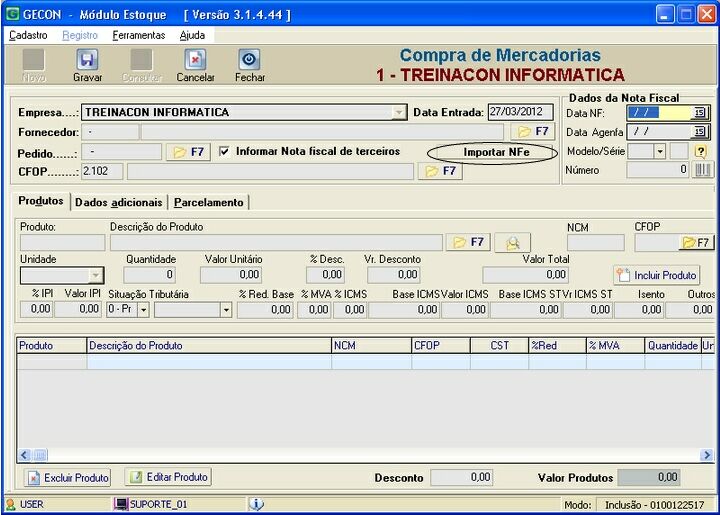Open the Data NF calendar picker
The image size is (720, 515).
coord(699,112)
